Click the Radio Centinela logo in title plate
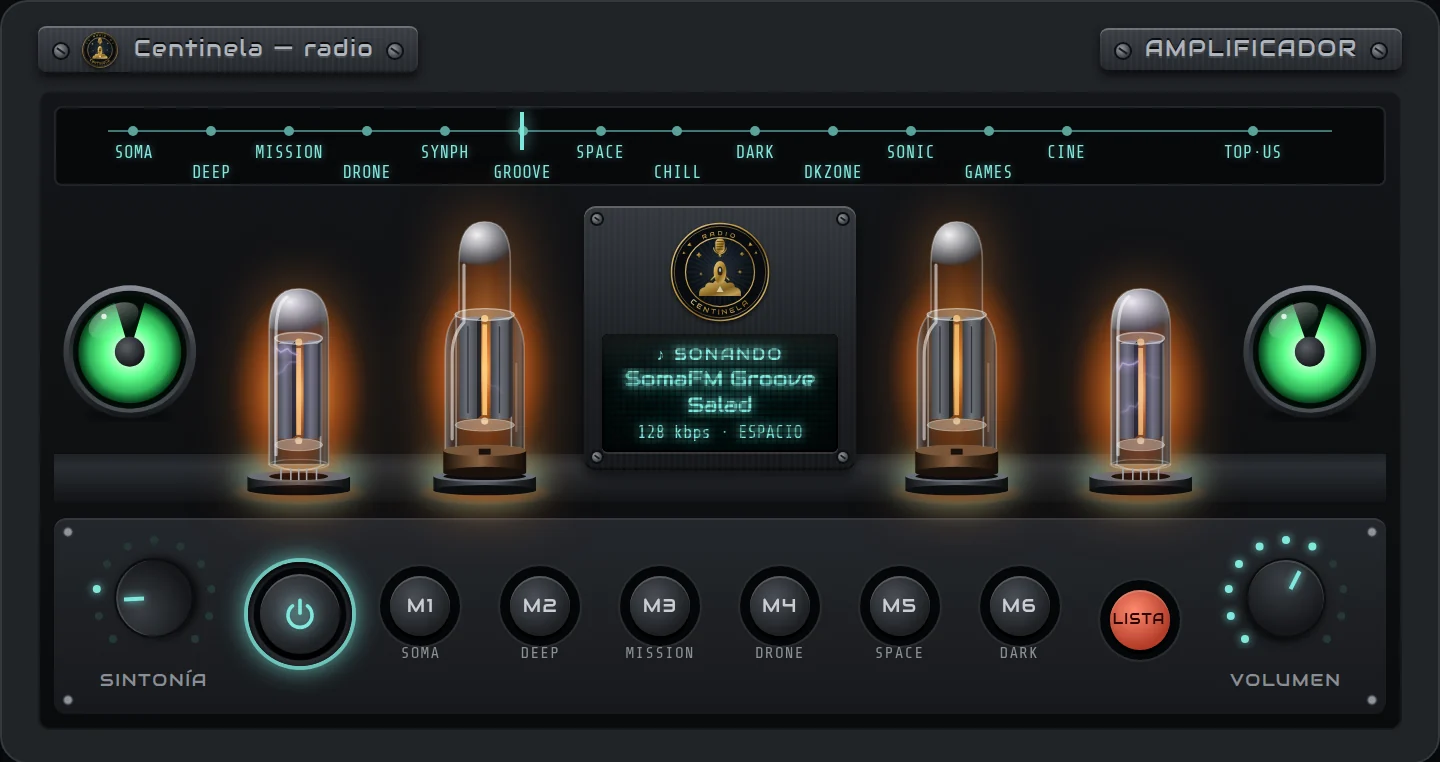The image size is (1440, 762). click(100, 49)
